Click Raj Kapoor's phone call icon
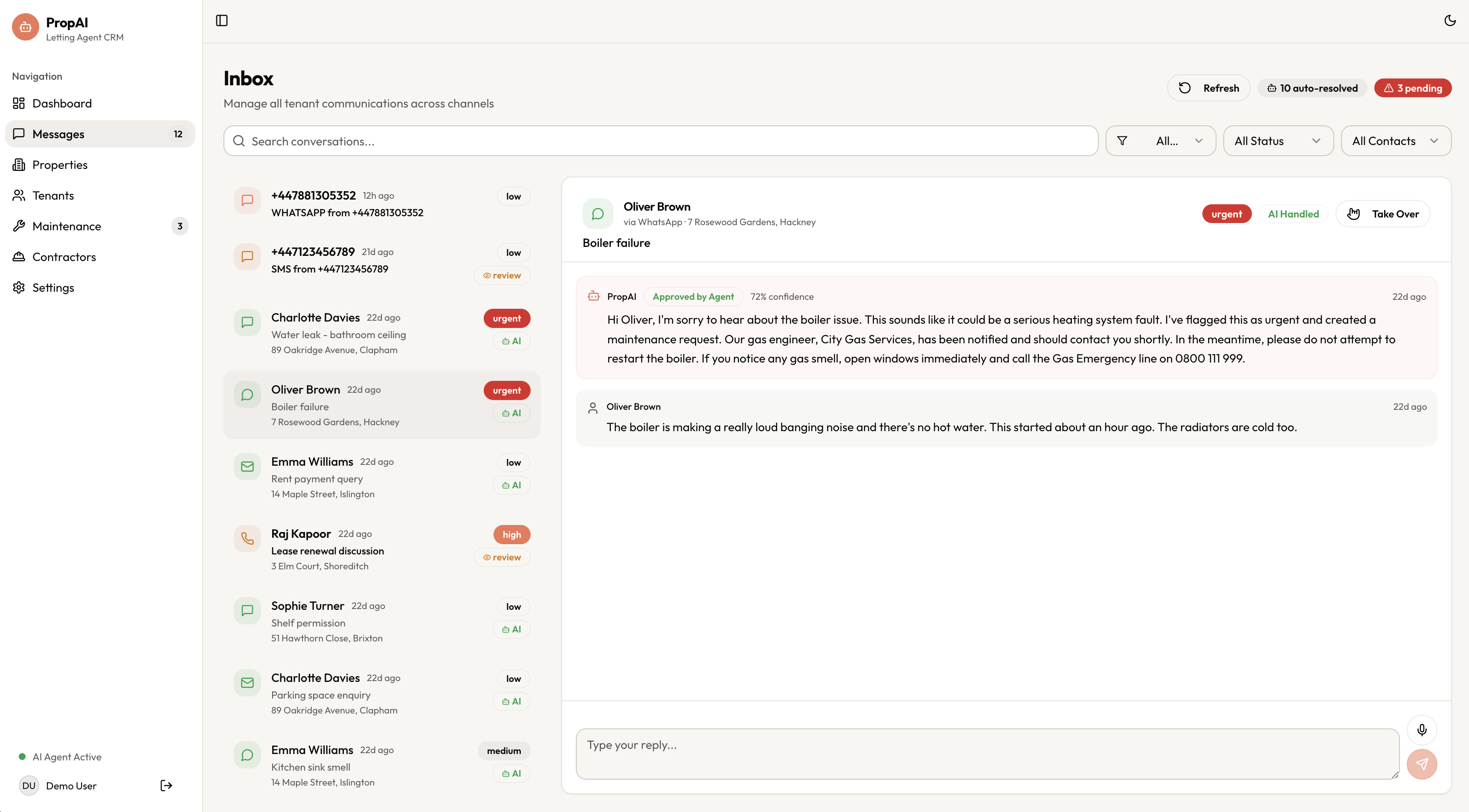 (247, 539)
